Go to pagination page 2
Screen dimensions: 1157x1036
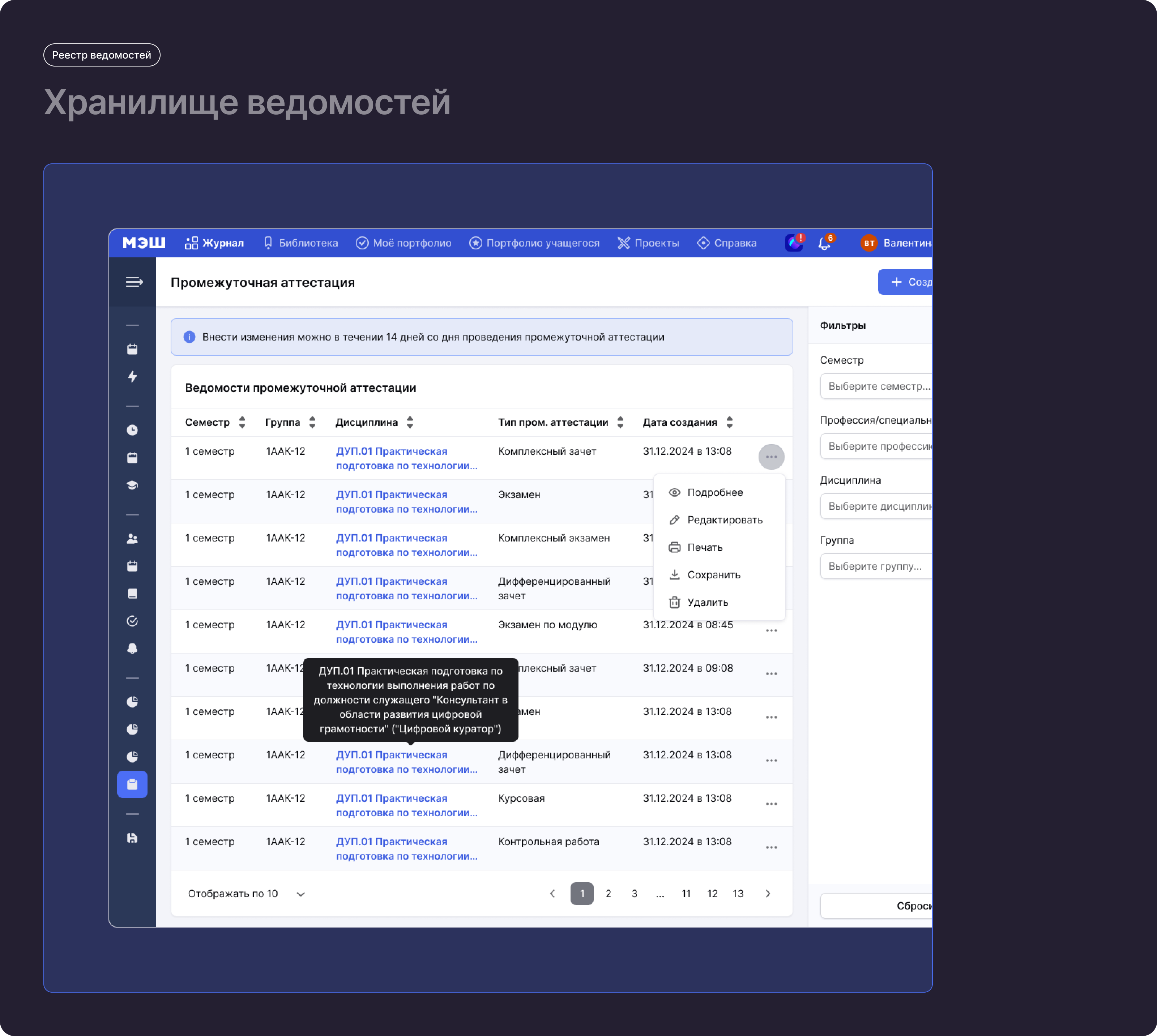[608, 894]
